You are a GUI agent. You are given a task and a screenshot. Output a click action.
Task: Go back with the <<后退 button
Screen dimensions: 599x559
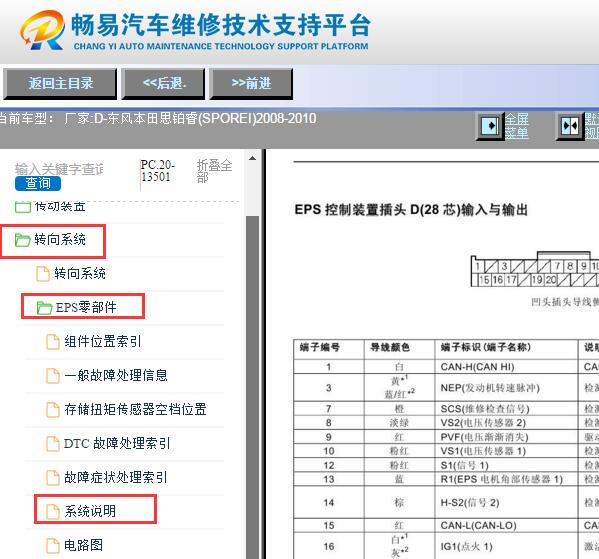164,84
